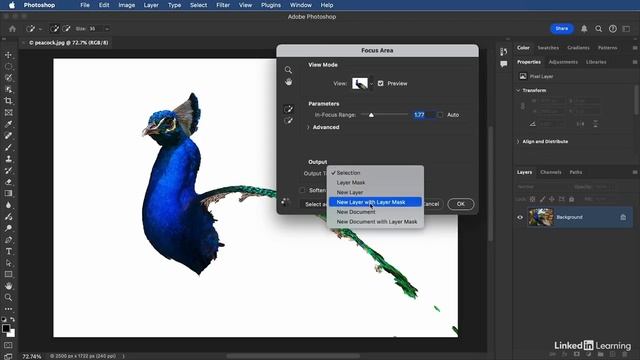Image resolution: width=640 pixels, height=360 pixels.
Task: Click the Share button
Action: [x=562, y=29]
